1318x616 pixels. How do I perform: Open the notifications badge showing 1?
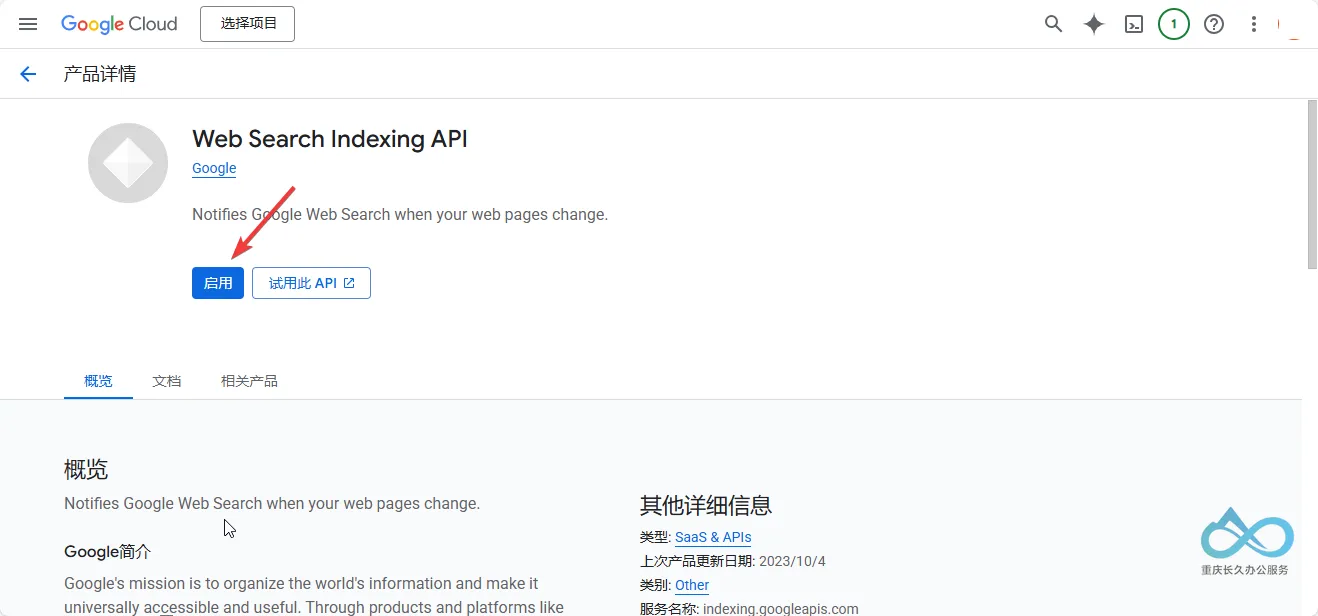coord(1174,24)
